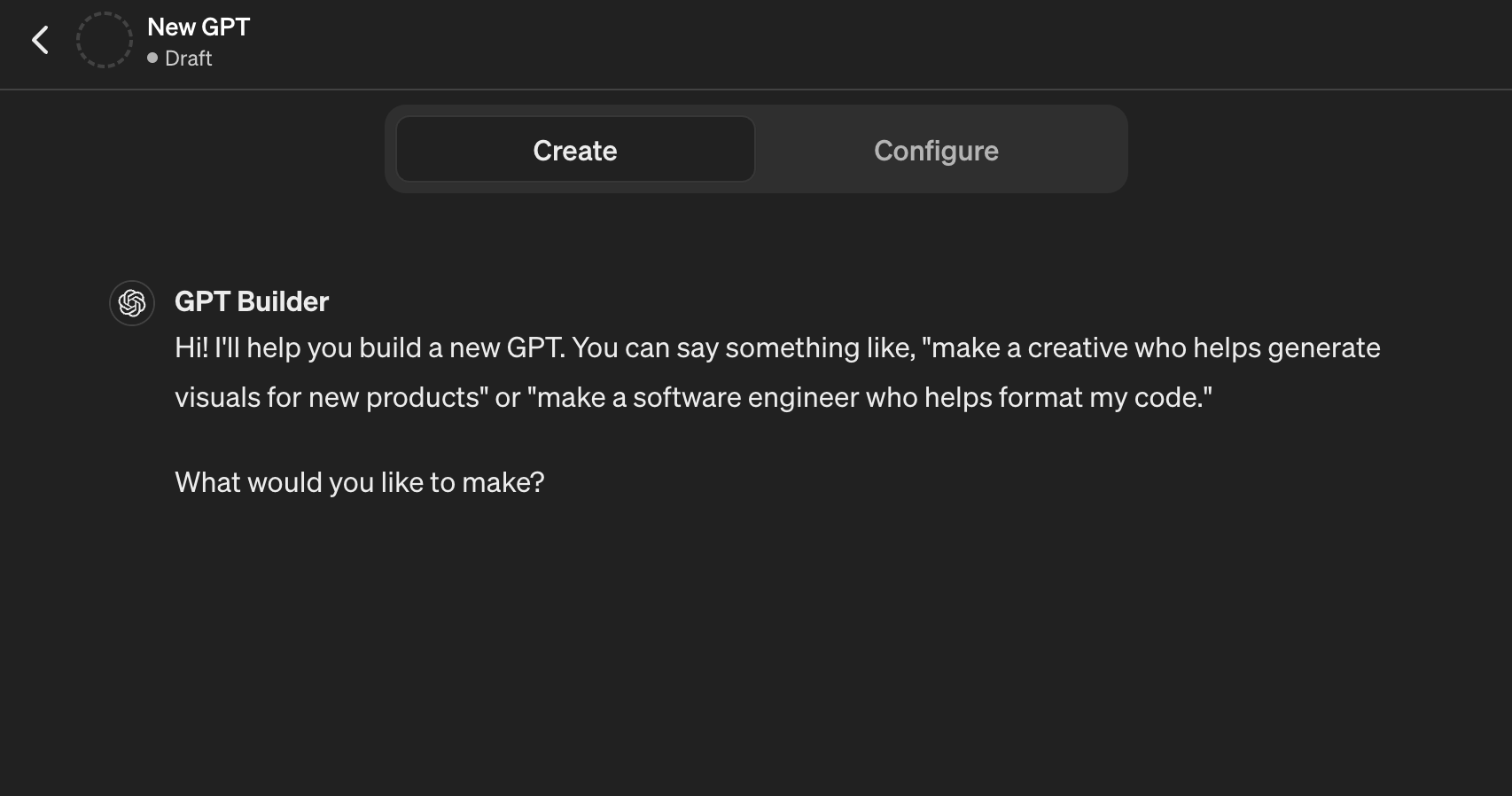Click the GPT Builder OpenAI logo avatar
Viewport: 1512px width, 796px height.
point(132,303)
